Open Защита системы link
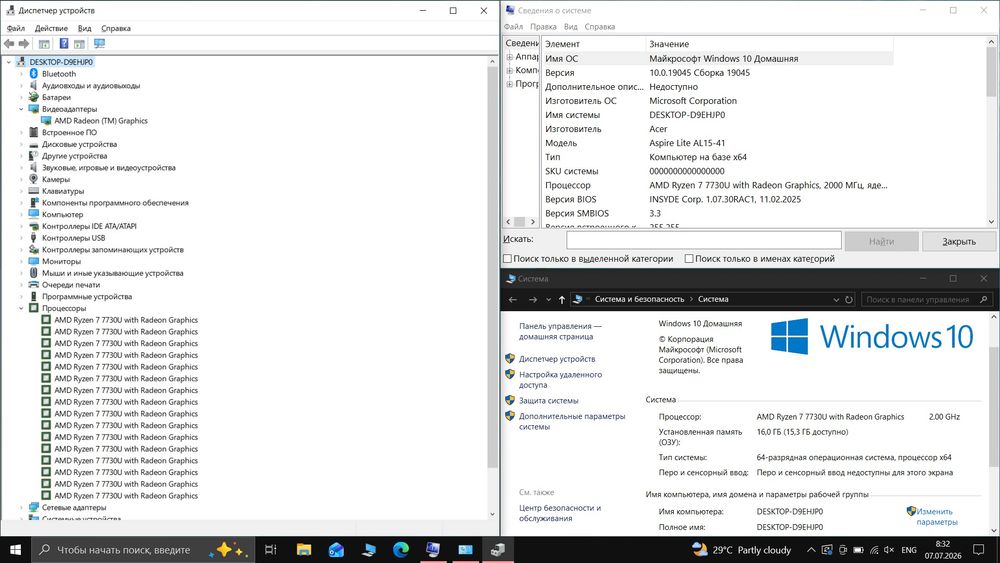Image resolution: width=1000 pixels, height=563 pixels. point(548,400)
